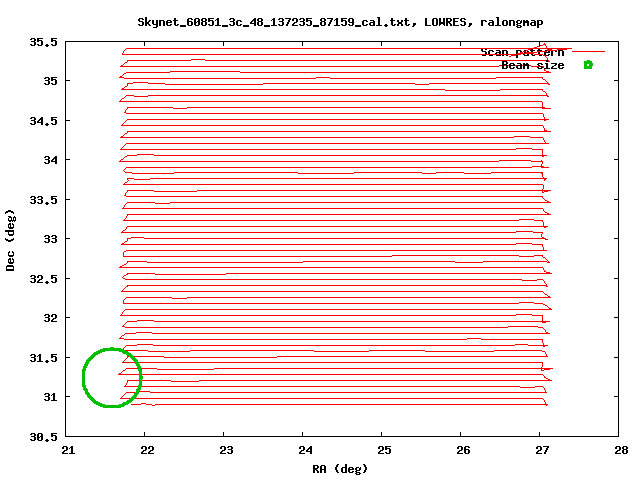Image resolution: width=640 pixels, height=480 pixels.
Task: Click the 'Scan pattern' legend label
Action: tap(522, 52)
